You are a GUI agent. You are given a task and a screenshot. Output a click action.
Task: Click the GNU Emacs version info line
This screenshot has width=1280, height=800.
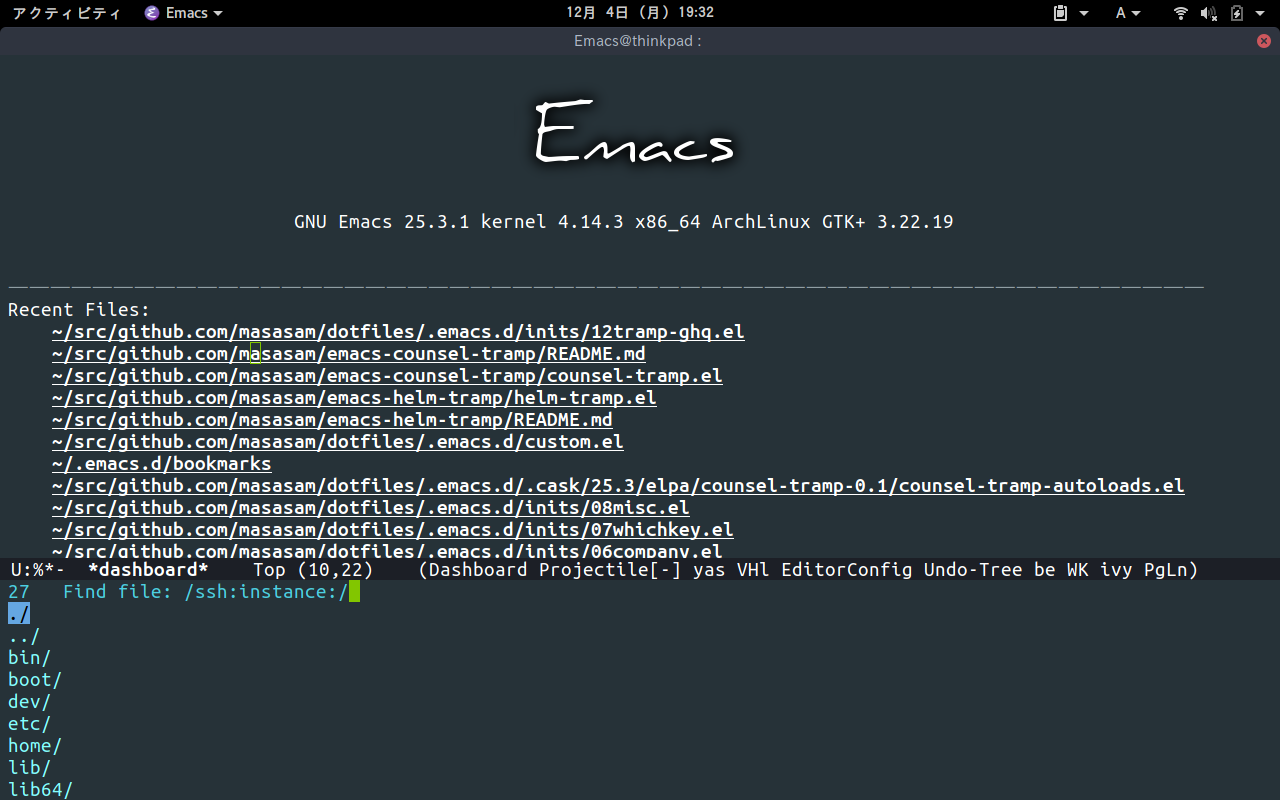click(x=624, y=222)
